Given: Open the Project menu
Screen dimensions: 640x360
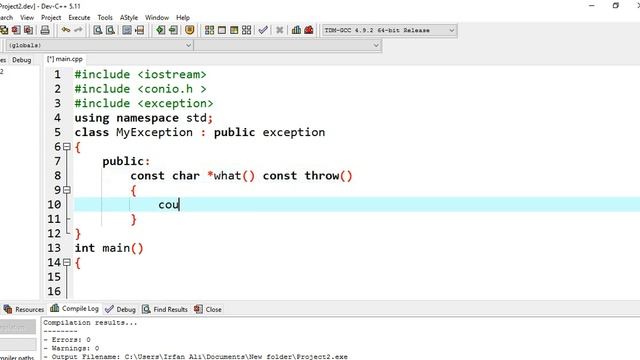Looking at the screenshot, I should click(51, 18).
